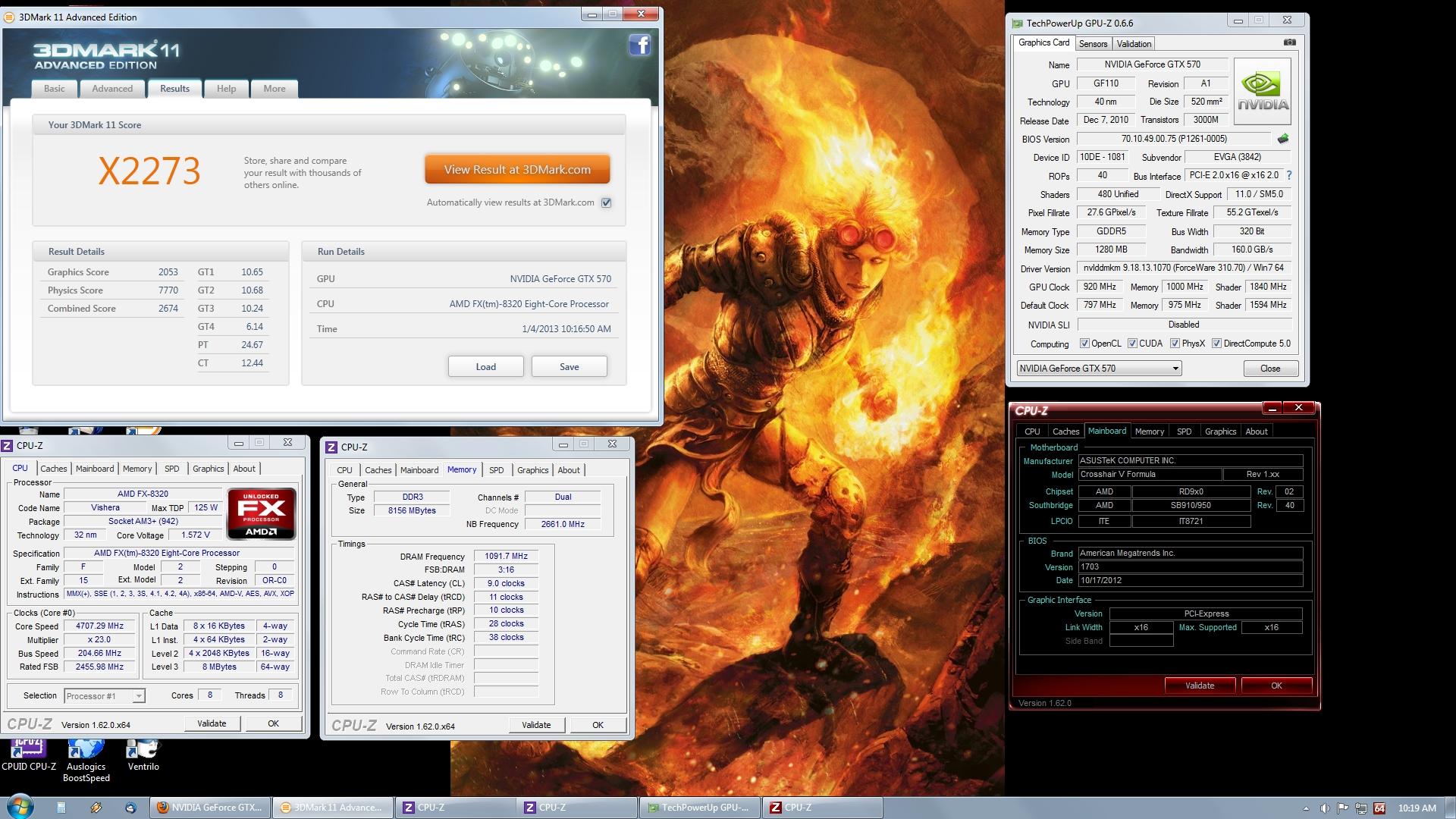
Task: Open the Auslogics BoostSpeed desktop shortcut
Action: 86,761
